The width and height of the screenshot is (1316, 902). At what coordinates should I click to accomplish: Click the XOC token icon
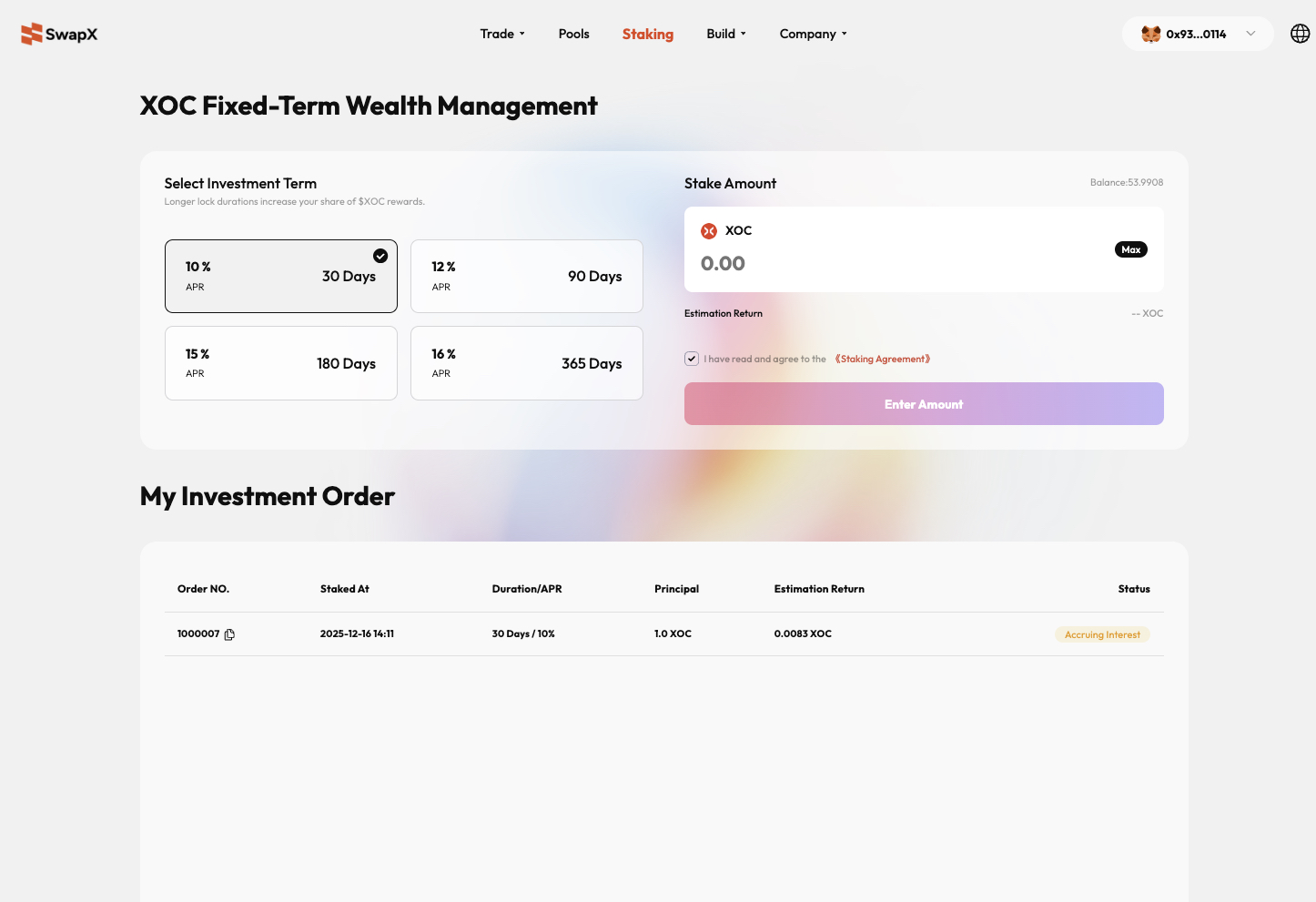pos(709,231)
